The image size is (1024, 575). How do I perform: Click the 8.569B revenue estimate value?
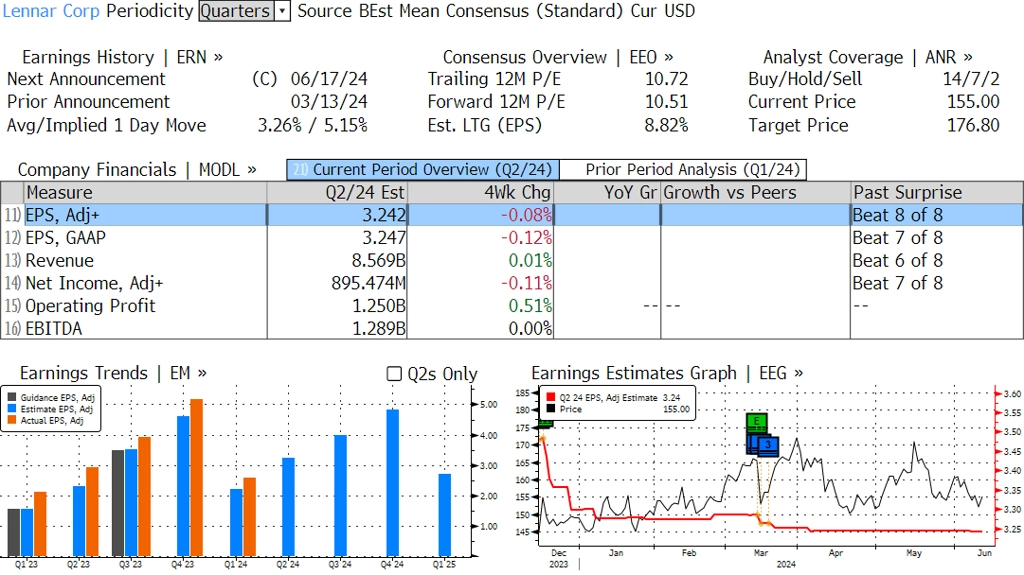click(x=378, y=261)
